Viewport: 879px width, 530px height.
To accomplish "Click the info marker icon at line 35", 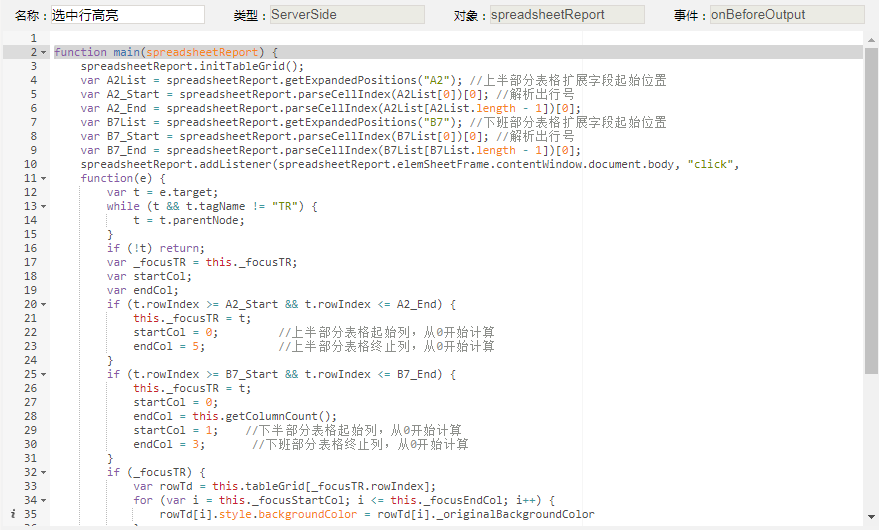I will pyautogui.click(x=13, y=514).
